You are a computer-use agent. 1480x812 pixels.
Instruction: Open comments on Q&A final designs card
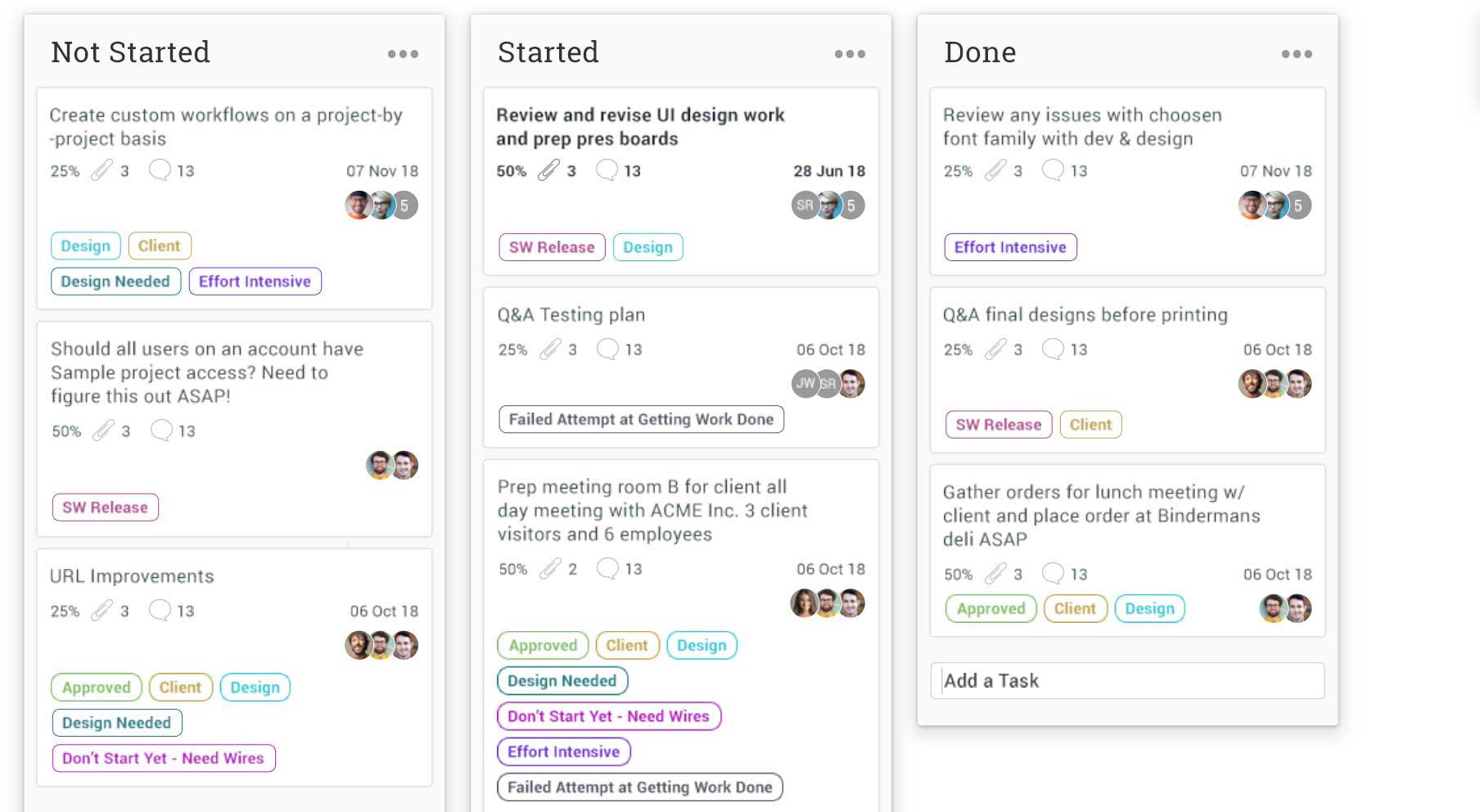tap(1053, 350)
